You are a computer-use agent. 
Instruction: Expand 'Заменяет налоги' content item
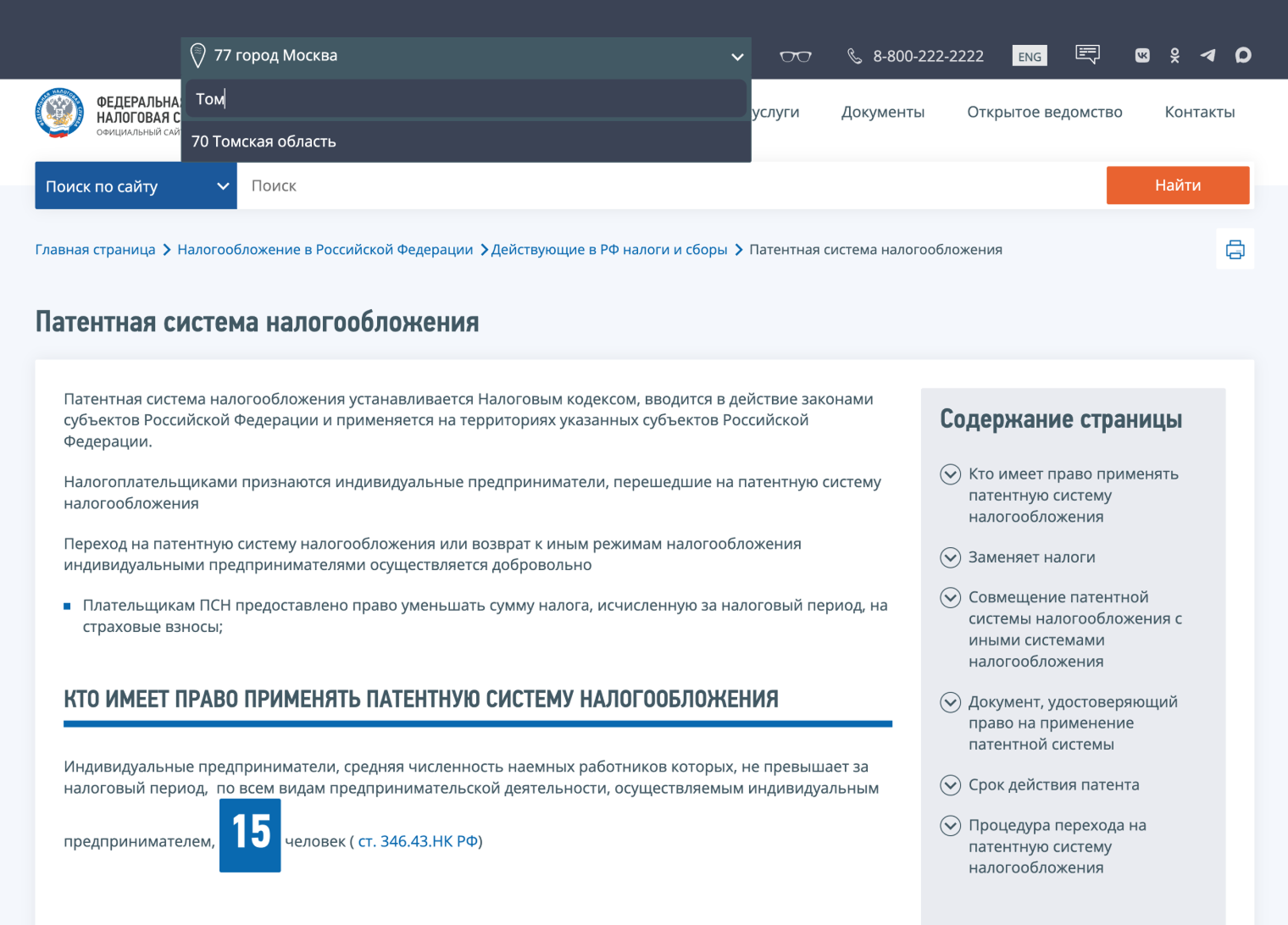tap(950, 557)
